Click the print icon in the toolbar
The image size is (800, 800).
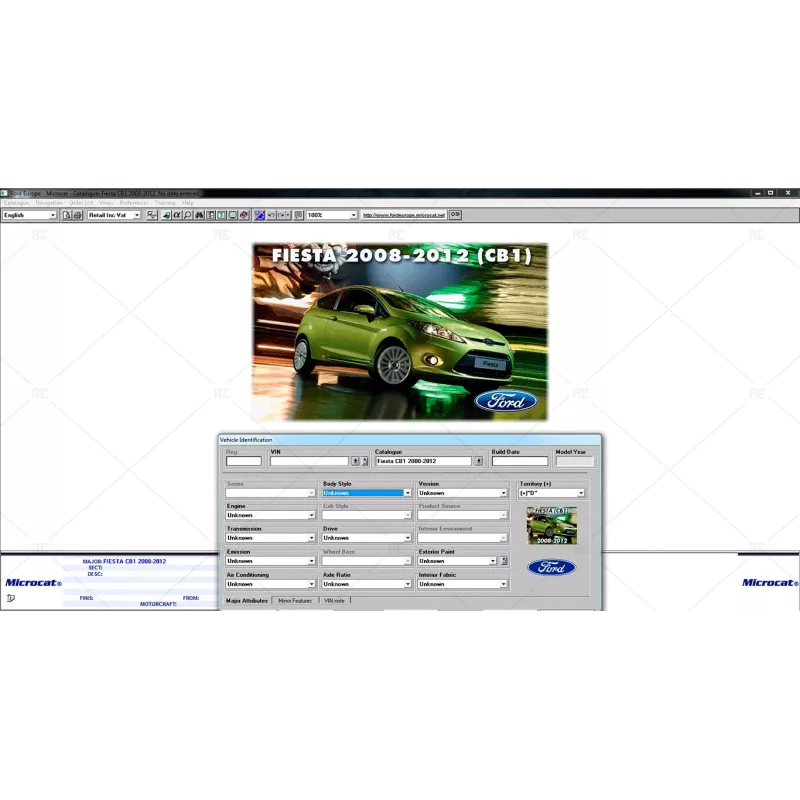(77, 215)
